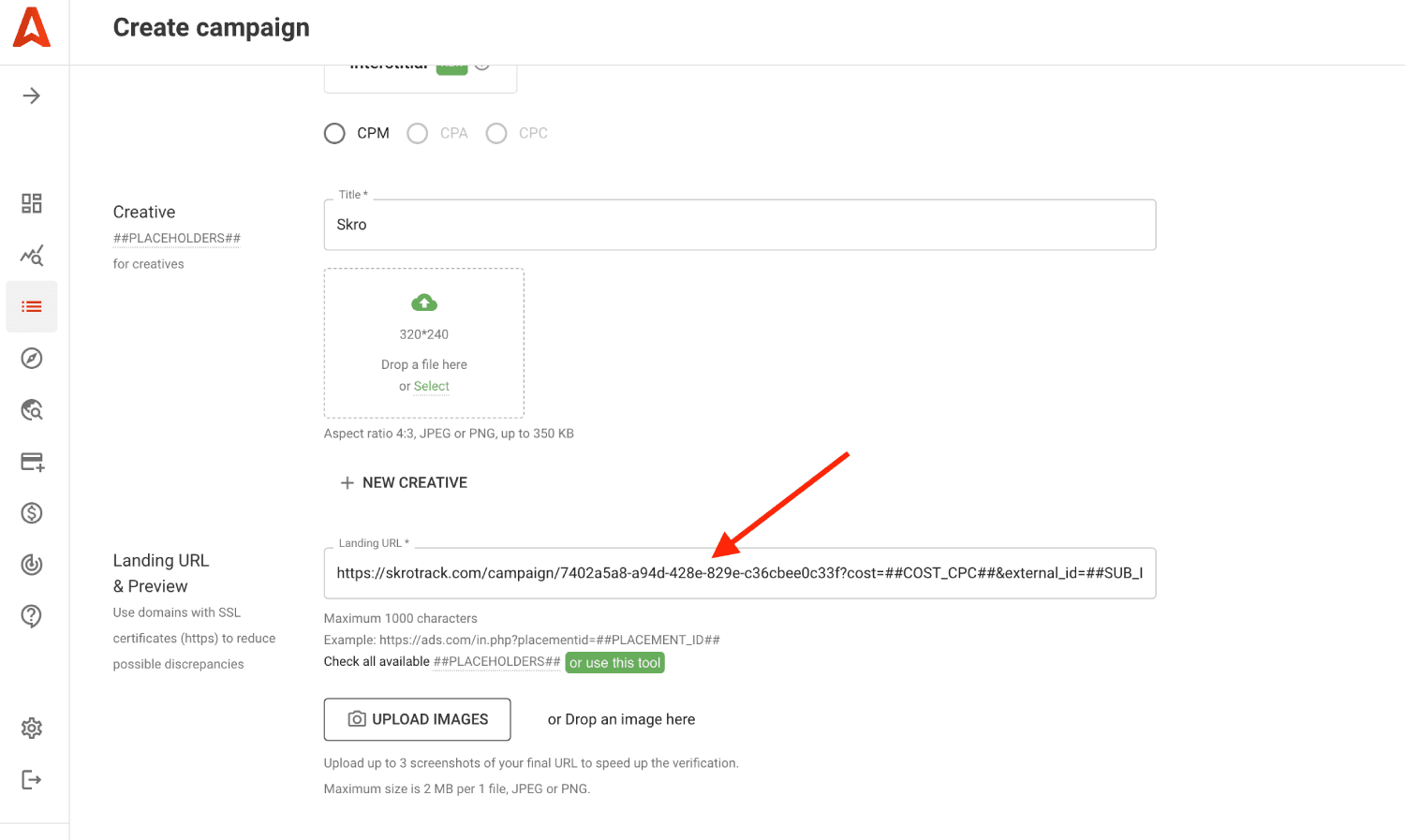Select the CPA radio button

point(418,133)
